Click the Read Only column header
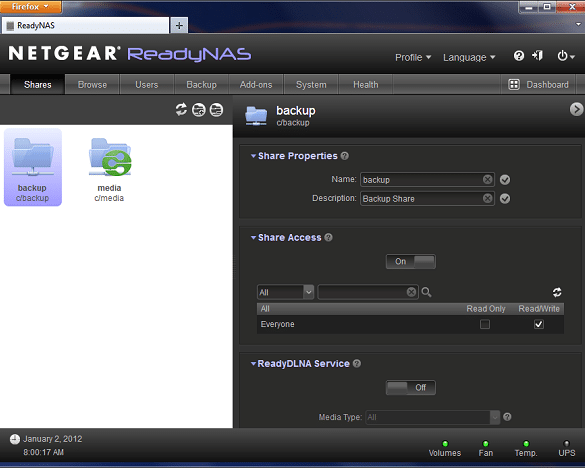Screen dimensions: 585x468 (486, 309)
